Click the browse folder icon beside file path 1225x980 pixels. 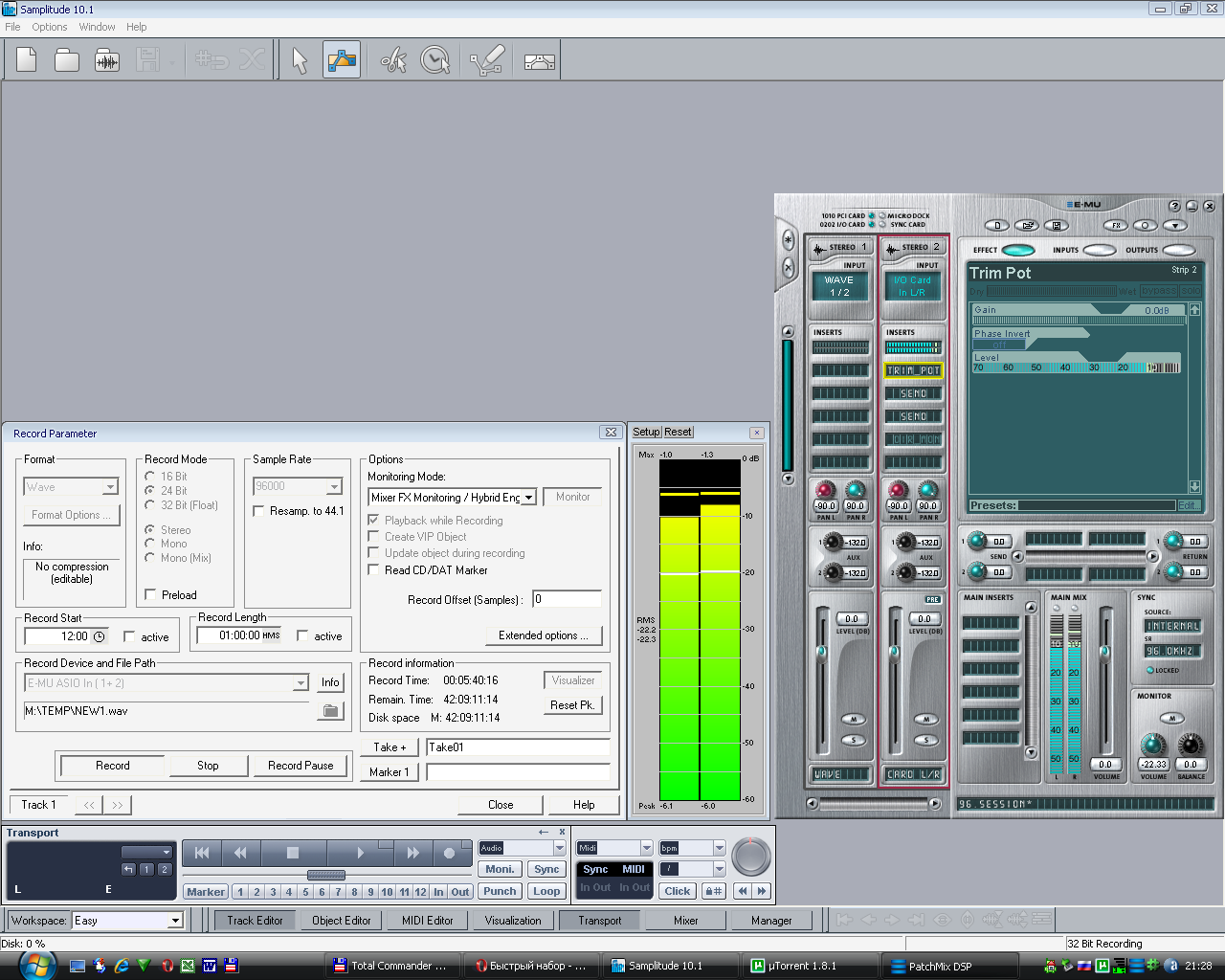click(x=330, y=711)
